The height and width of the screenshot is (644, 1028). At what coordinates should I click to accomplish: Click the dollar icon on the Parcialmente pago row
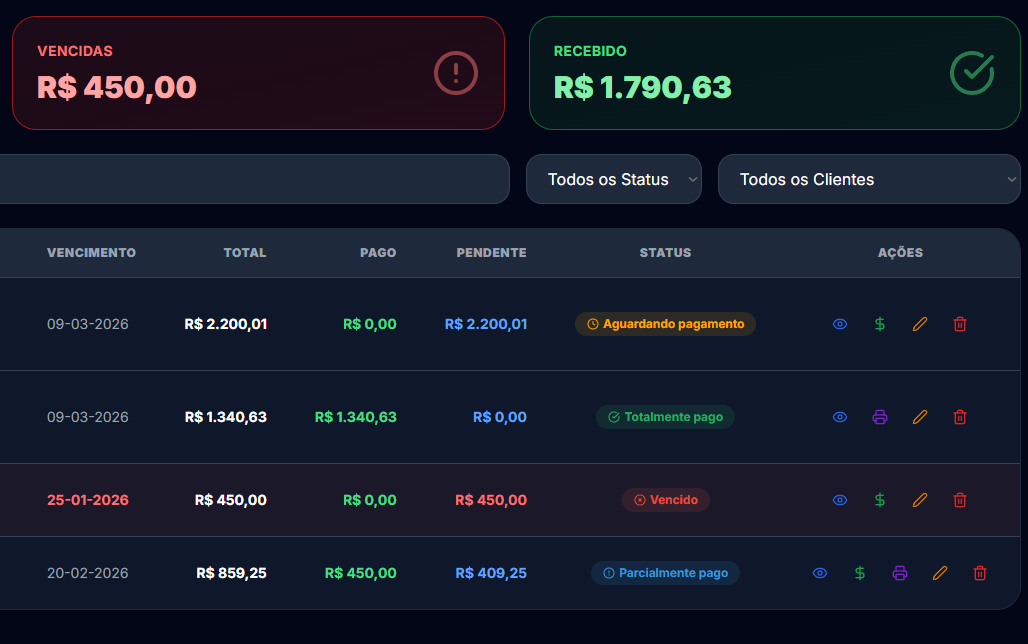(860, 573)
